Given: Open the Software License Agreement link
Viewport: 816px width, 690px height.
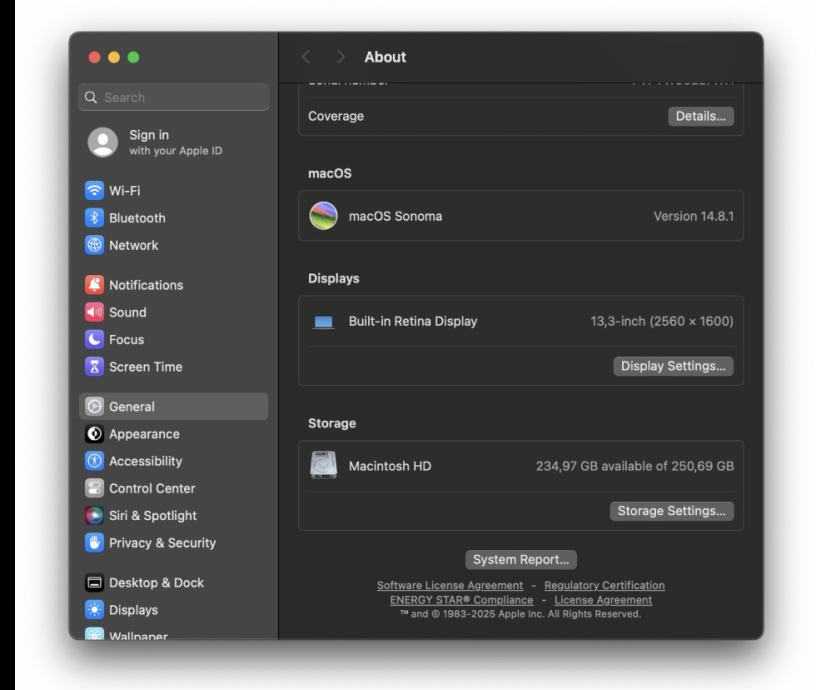Looking at the screenshot, I should tap(450, 585).
